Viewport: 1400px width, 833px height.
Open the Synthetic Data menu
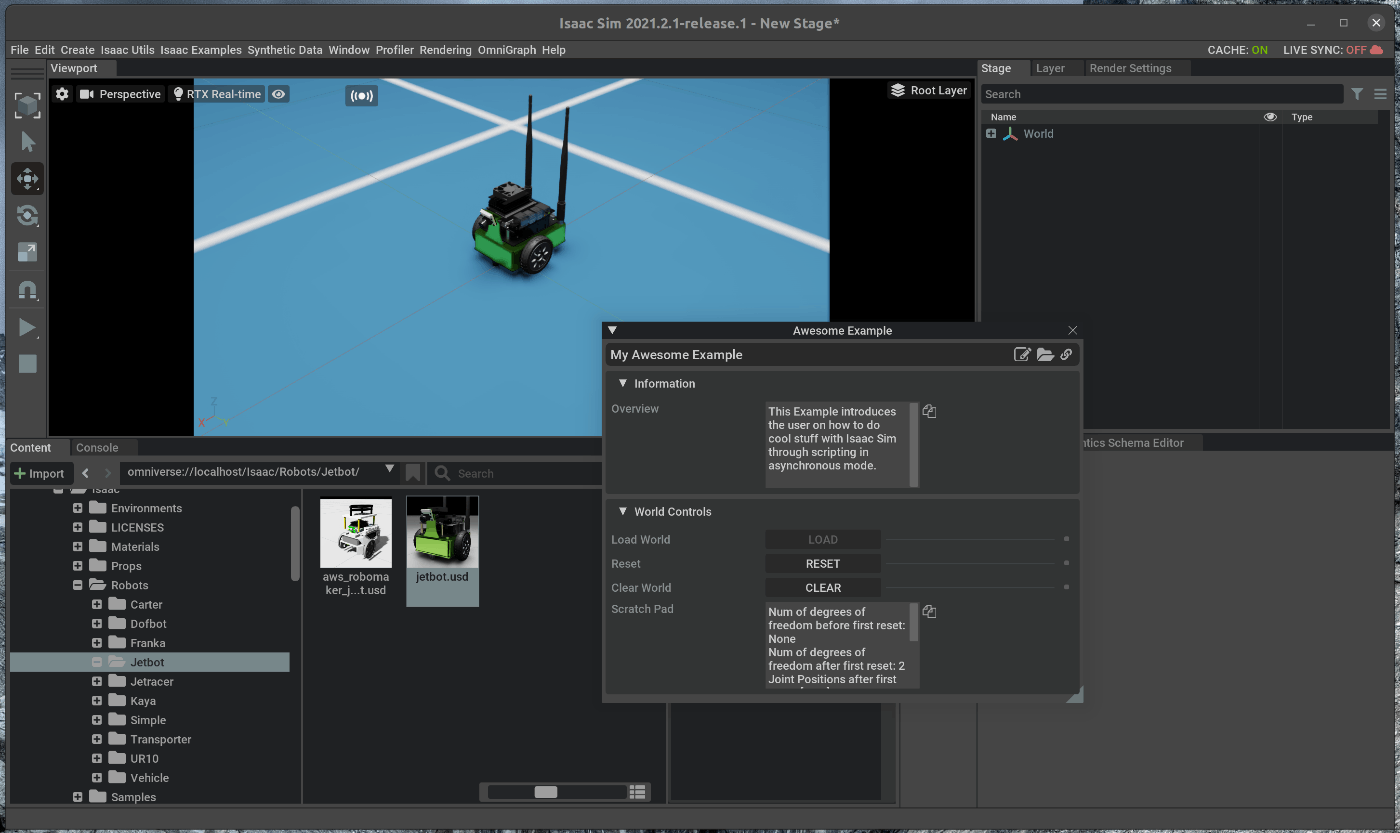click(285, 50)
